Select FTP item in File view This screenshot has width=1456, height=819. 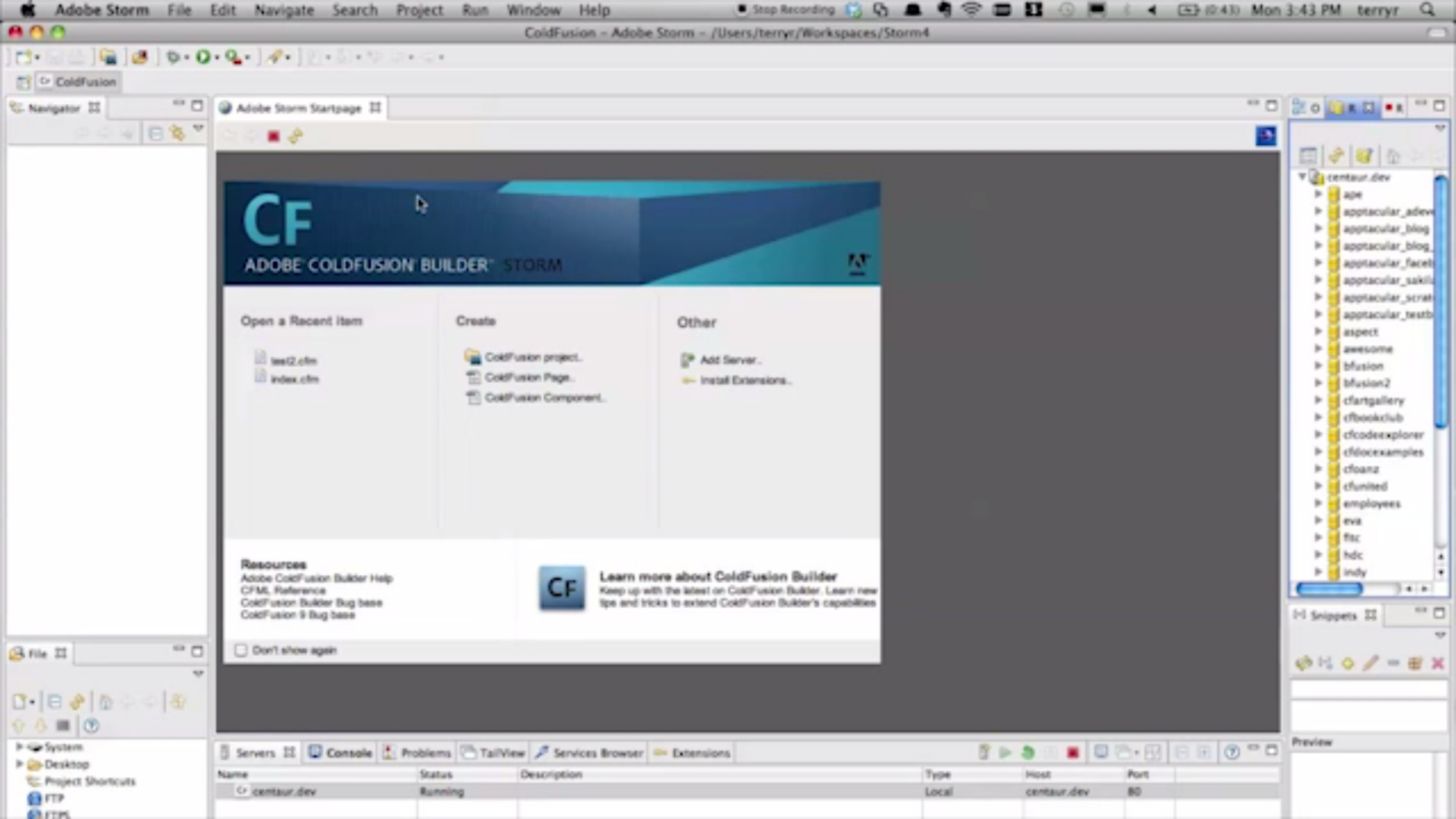[x=45, y=799]
